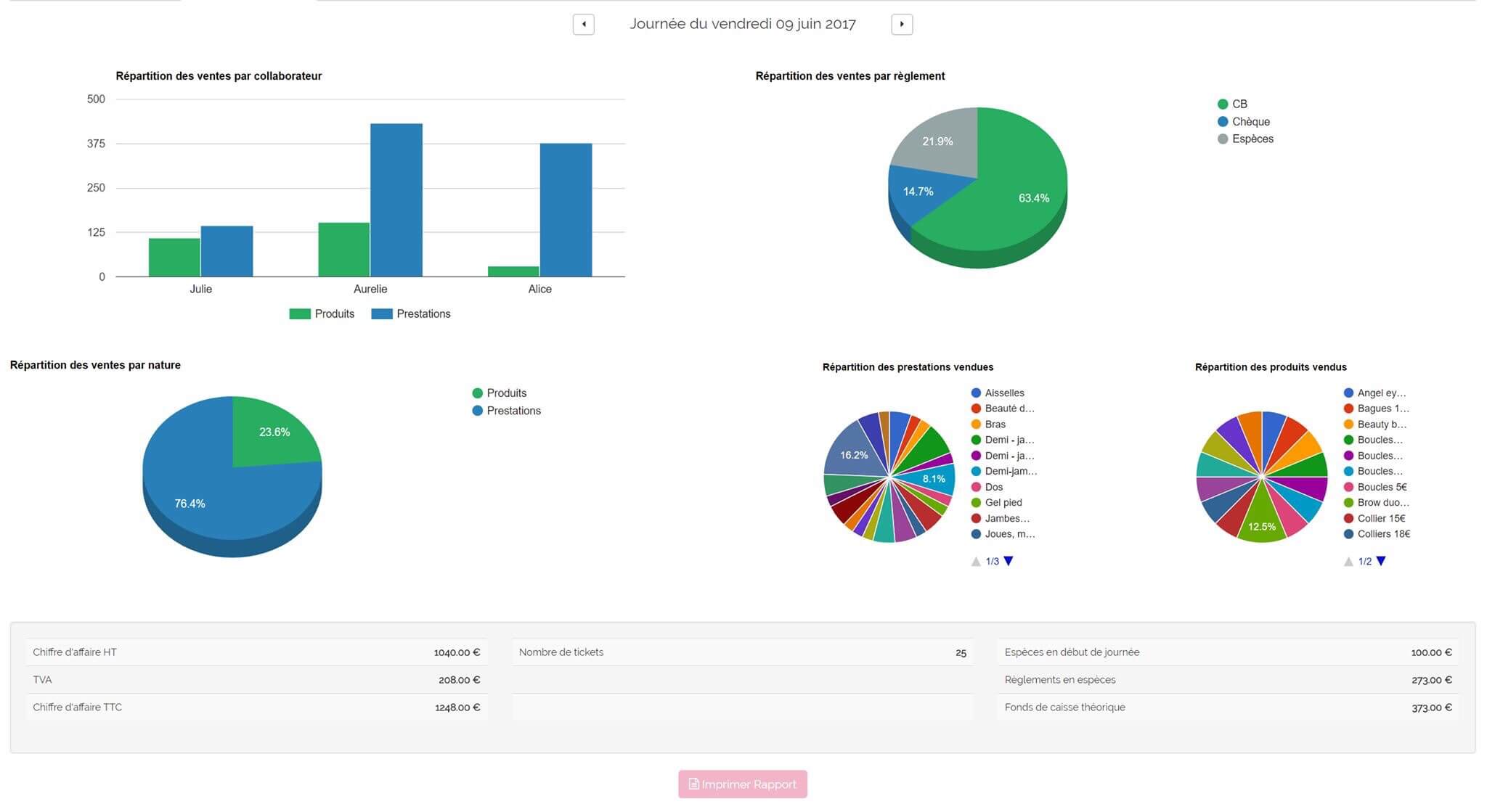Screen dimensions: 1487x812
Task: Click the Imprimer Rapport button
Action: 742,784
